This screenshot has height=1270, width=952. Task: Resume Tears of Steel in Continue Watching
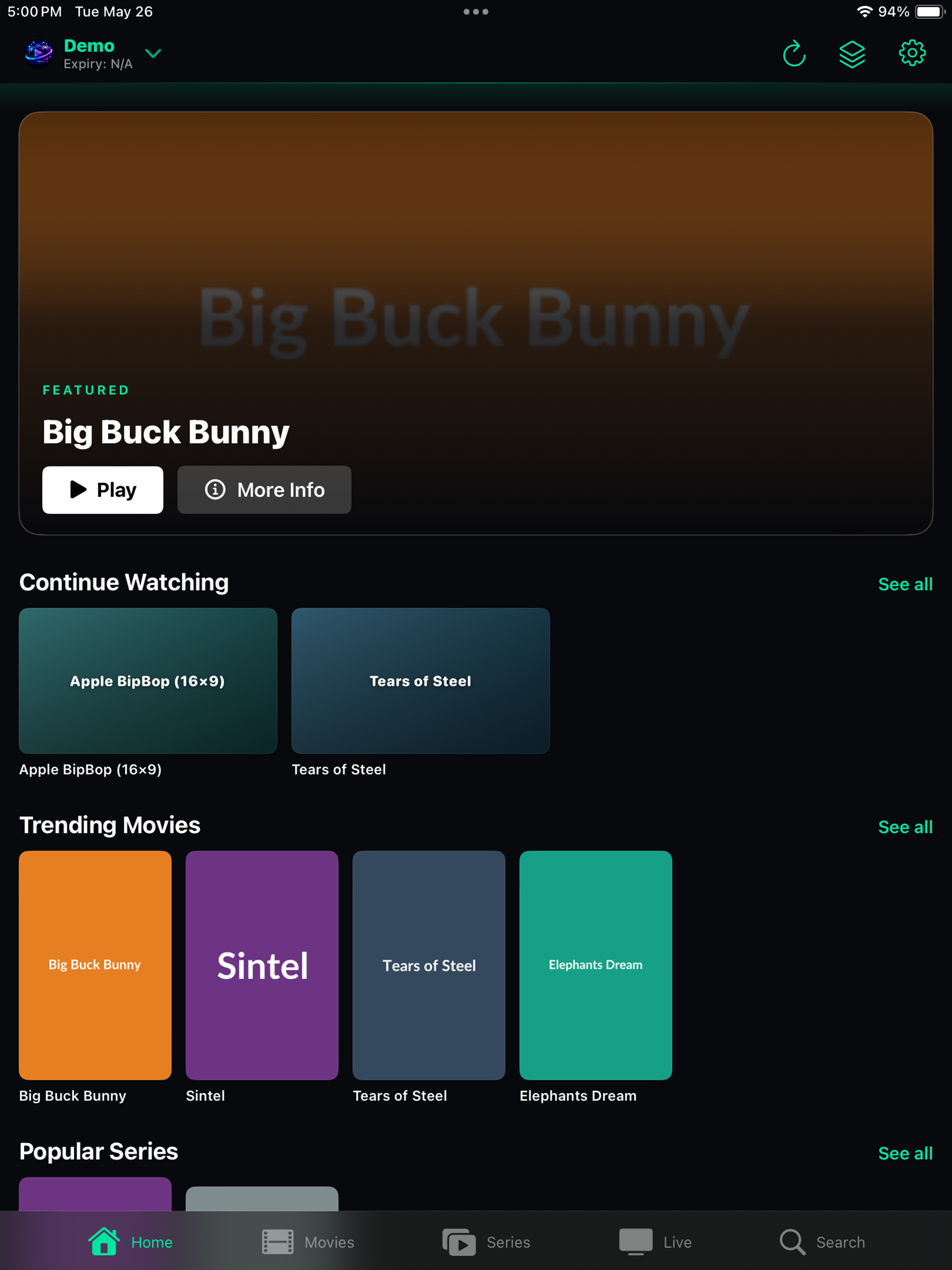point(421,681)
